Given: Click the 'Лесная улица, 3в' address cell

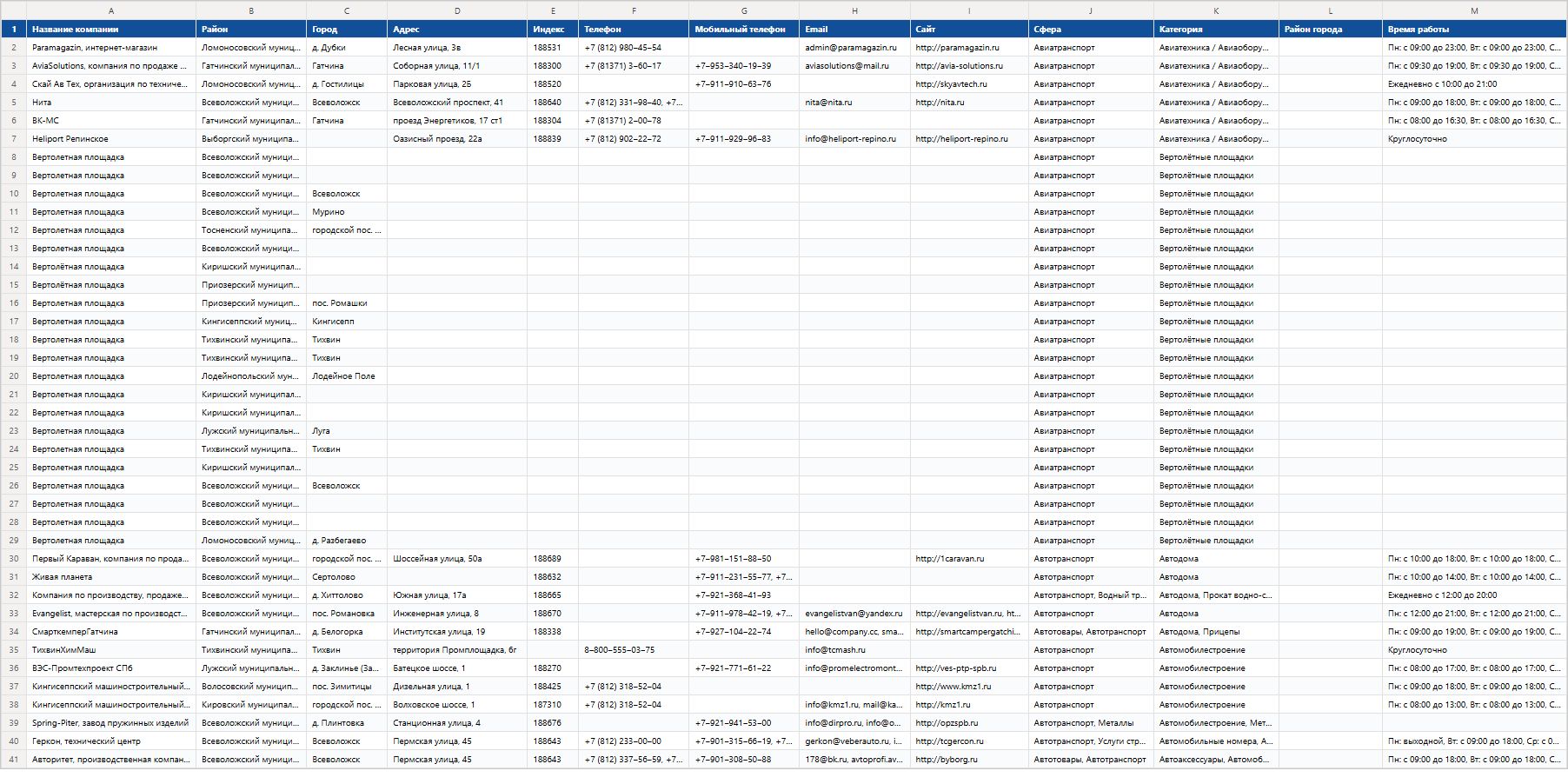Looking at the screenshot, I should tap(457, 48).
